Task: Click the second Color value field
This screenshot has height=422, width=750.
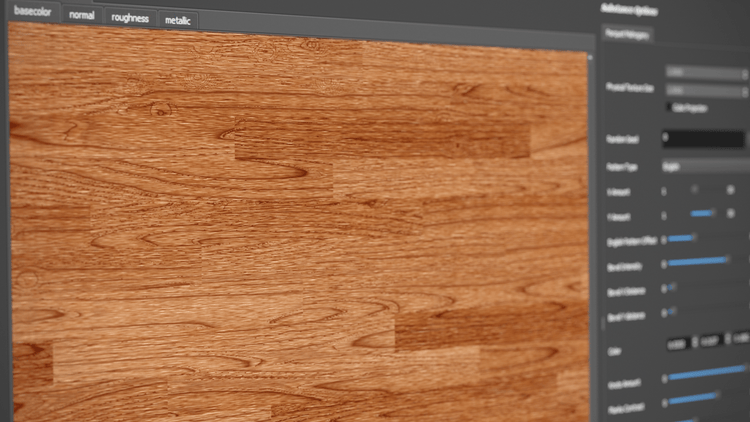Action: click(x=711, y=341)
